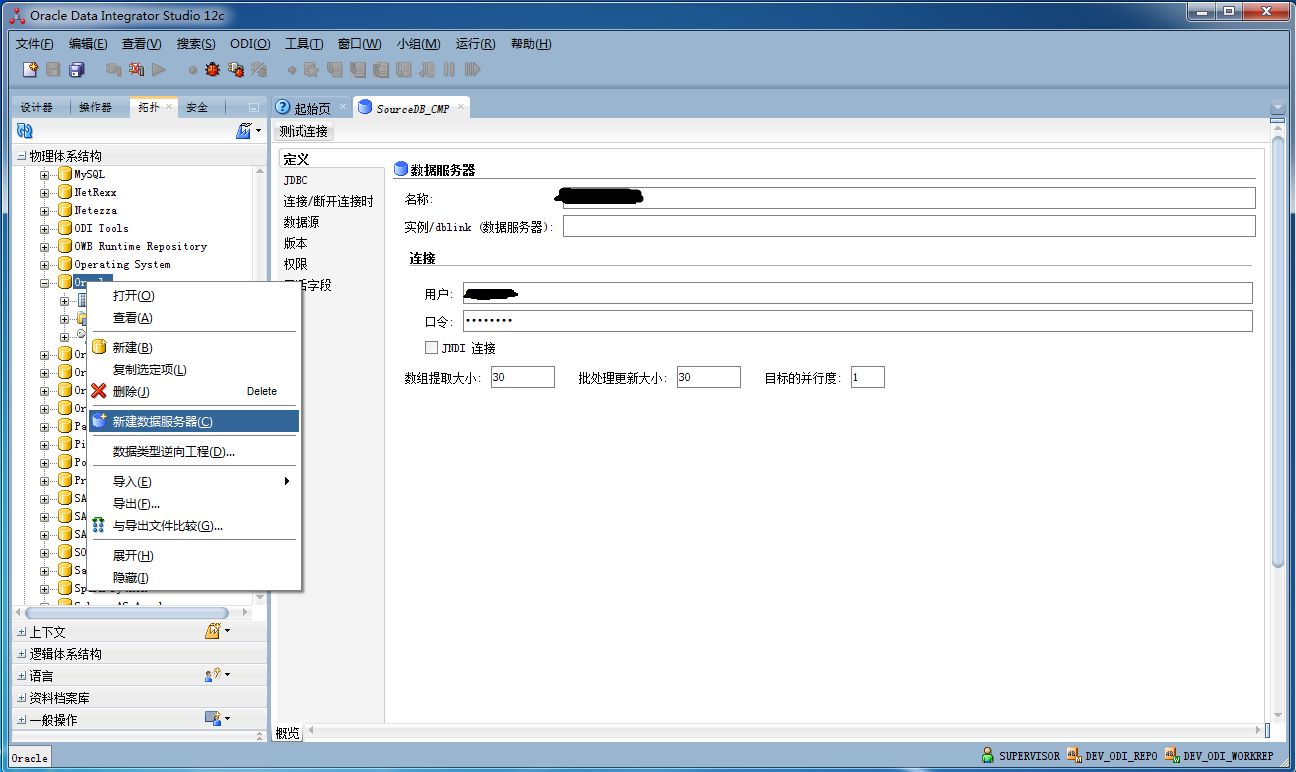Click the 实例/dblink input field

tap(909, 226)
